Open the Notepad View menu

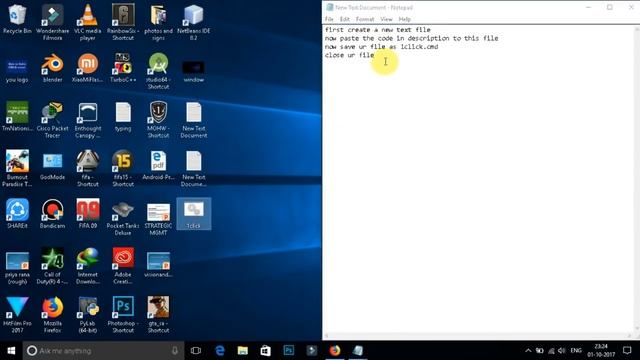coord(386,19)
